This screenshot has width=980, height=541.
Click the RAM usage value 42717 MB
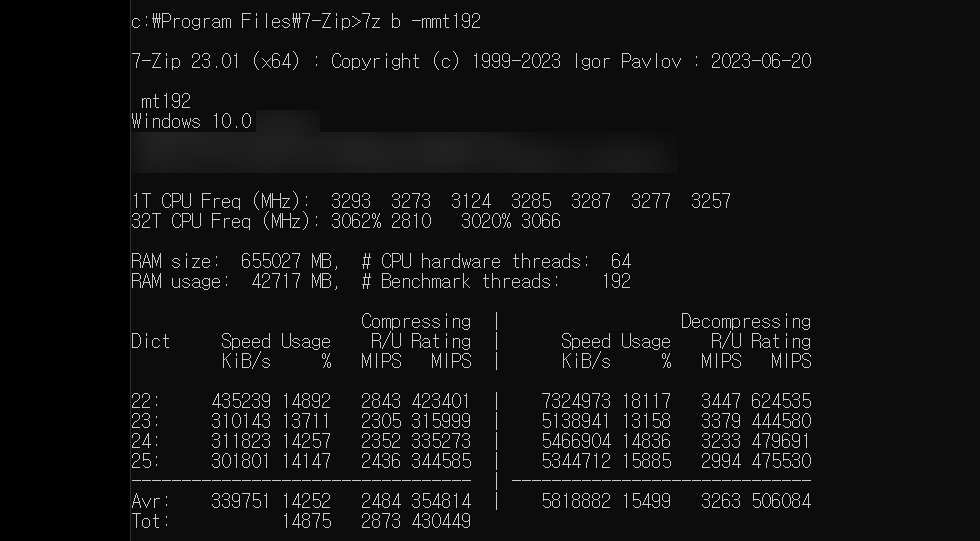pos(295,281)
